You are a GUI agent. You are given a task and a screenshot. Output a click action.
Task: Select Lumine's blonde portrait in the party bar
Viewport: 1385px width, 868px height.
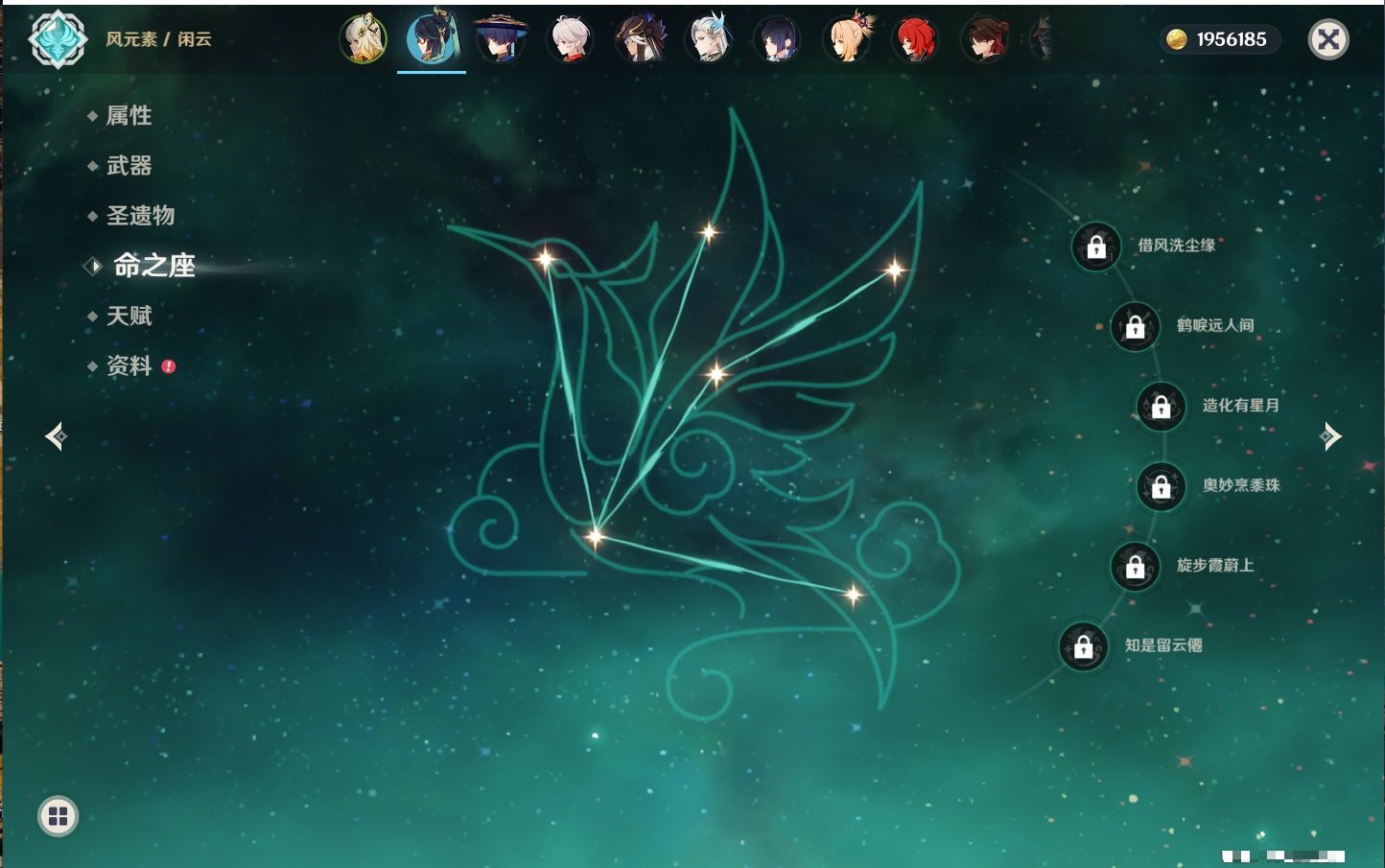(364, 39)
